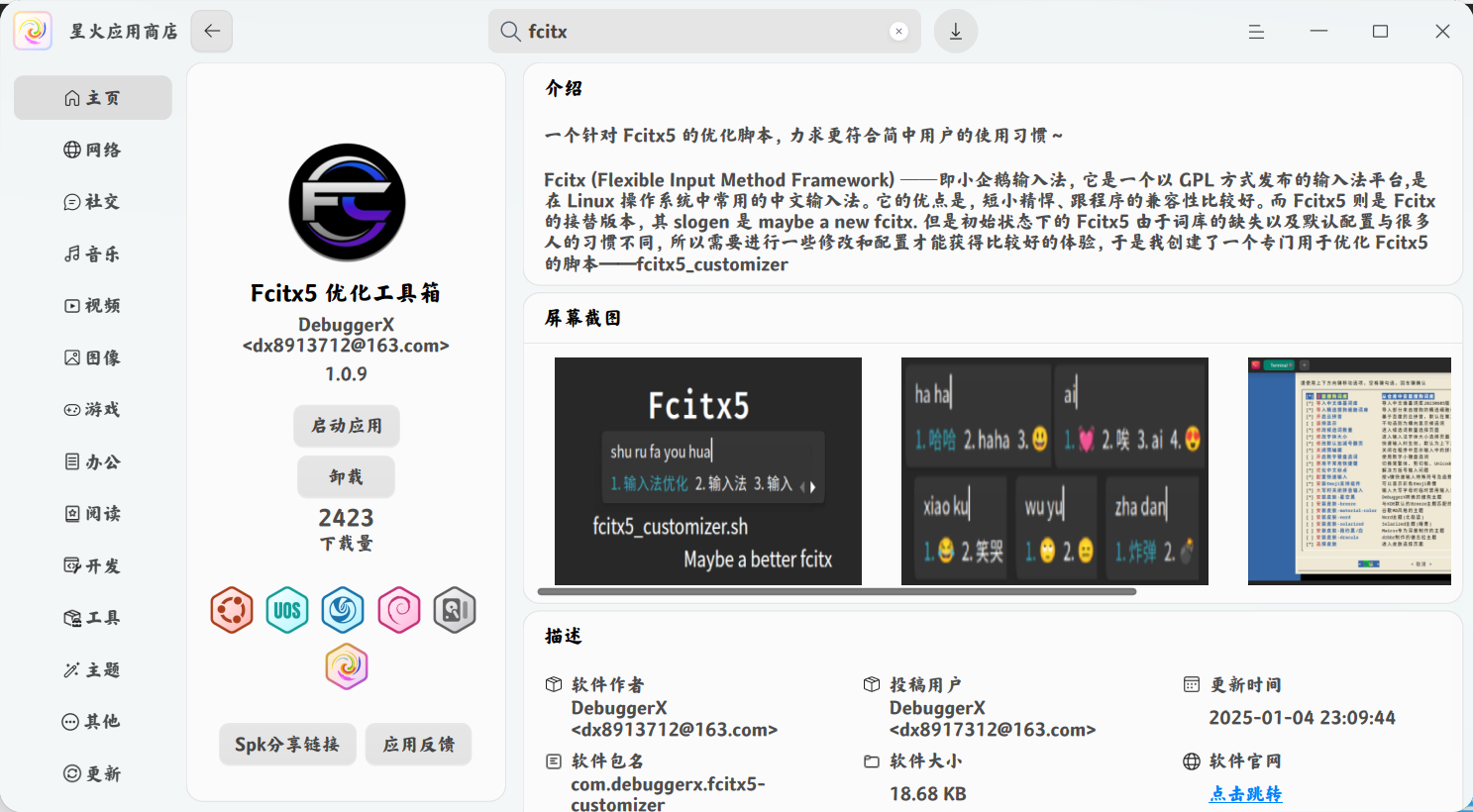
Task: Click the fcitx search field
Action: (x=704, y=32)
